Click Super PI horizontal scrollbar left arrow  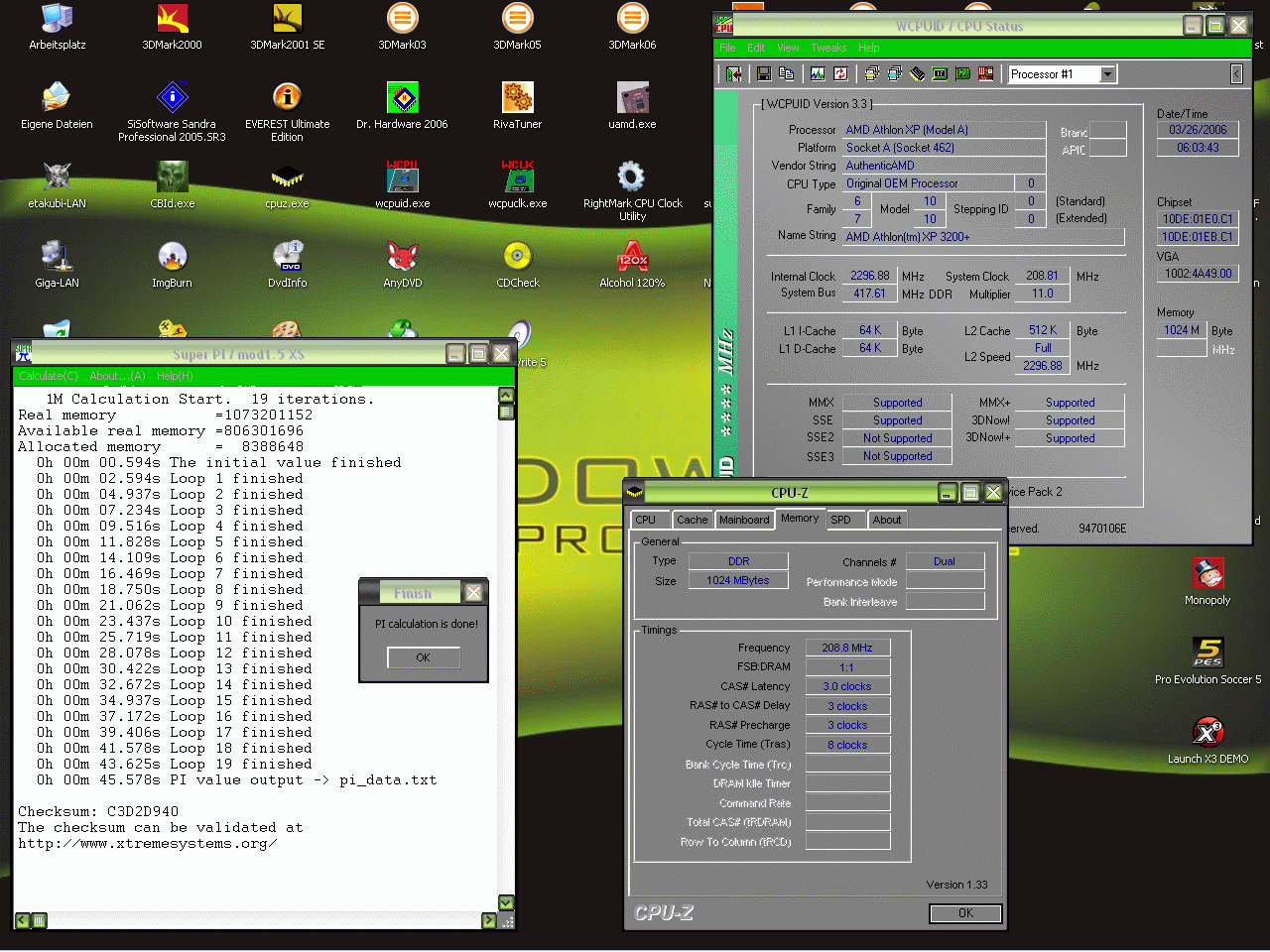[x=23, y=920]
